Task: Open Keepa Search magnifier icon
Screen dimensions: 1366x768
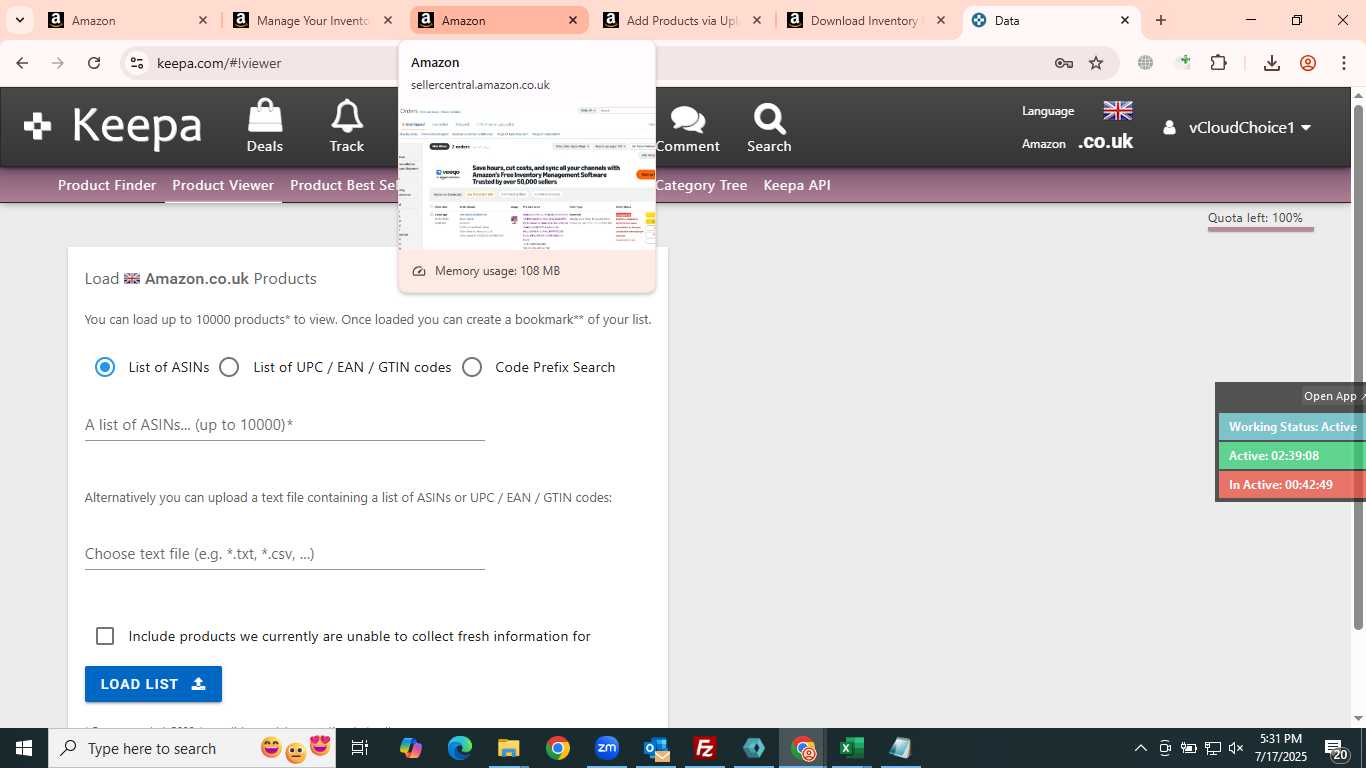Action: coord(769,126)
